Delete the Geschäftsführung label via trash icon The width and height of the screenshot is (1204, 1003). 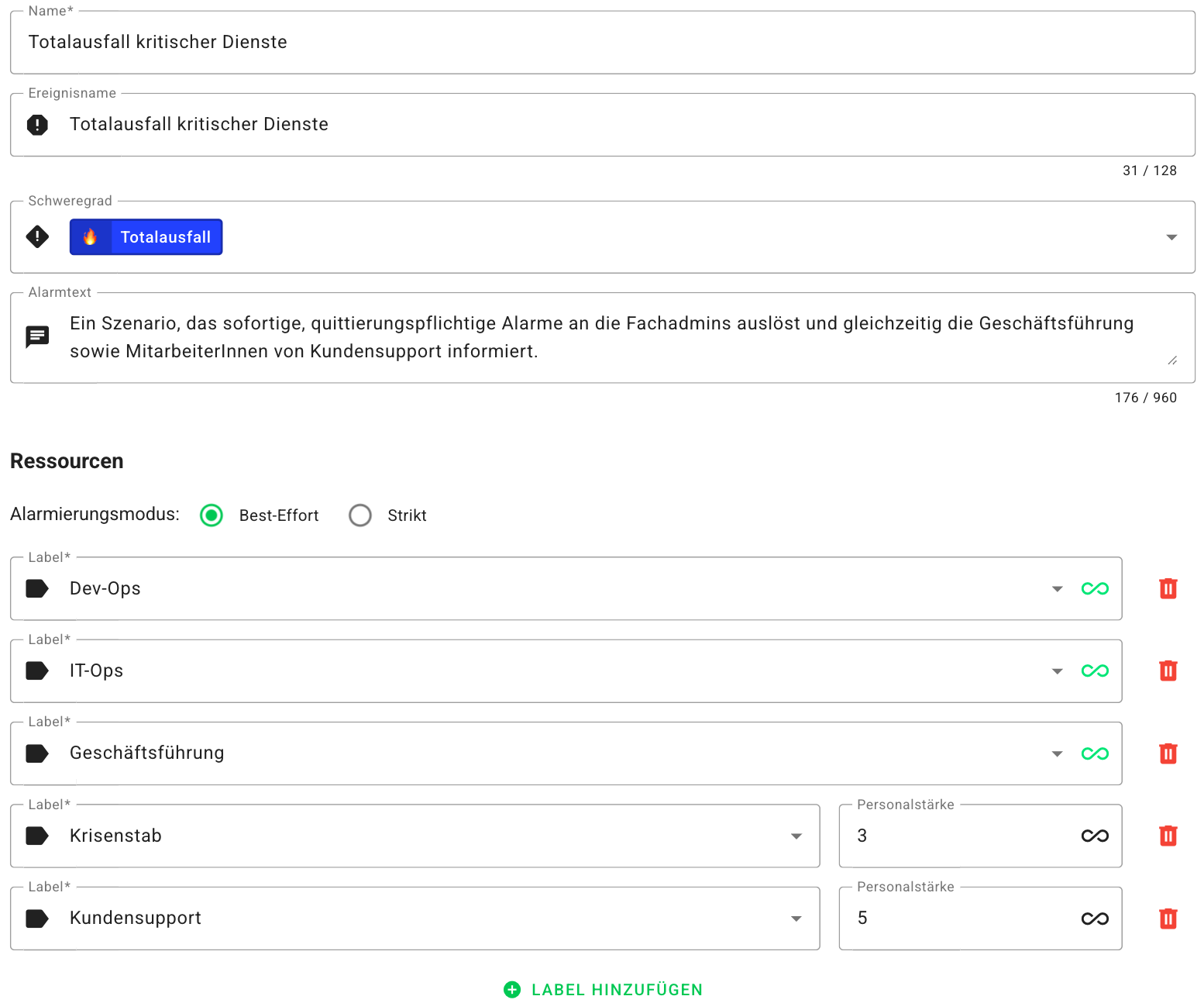tap(1168, 753)
